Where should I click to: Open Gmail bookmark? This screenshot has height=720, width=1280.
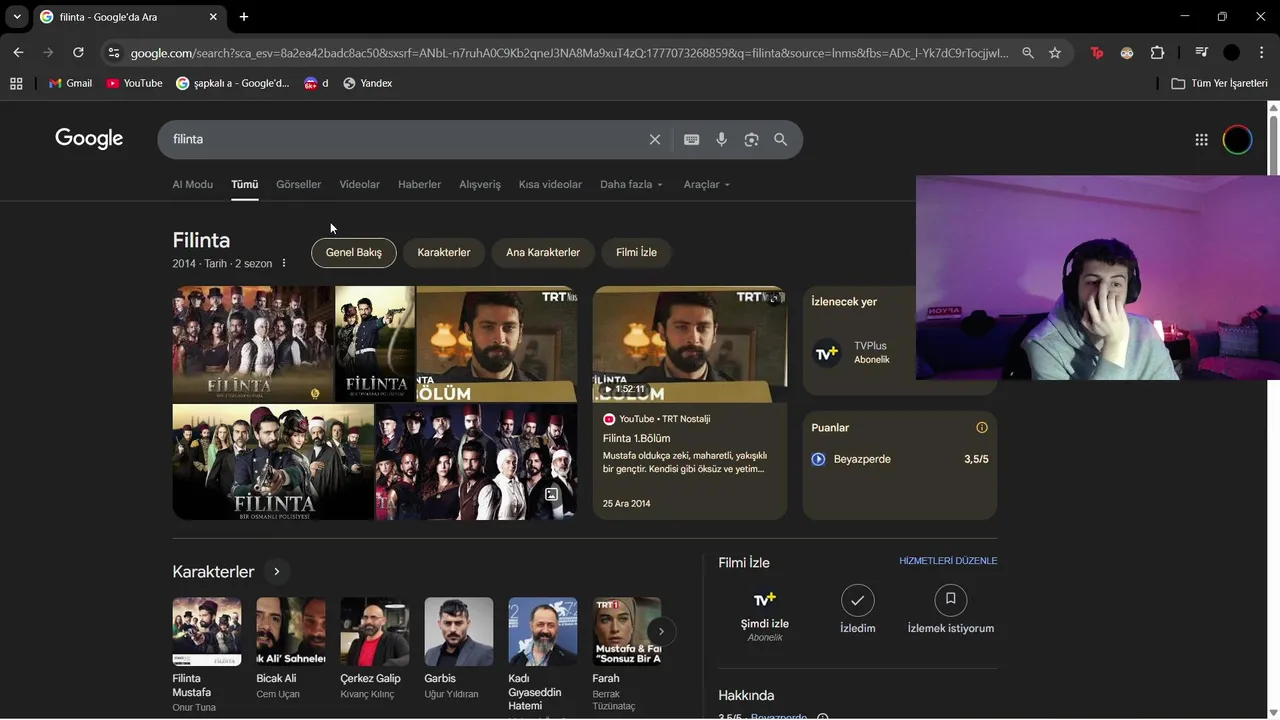click(70, 83)
